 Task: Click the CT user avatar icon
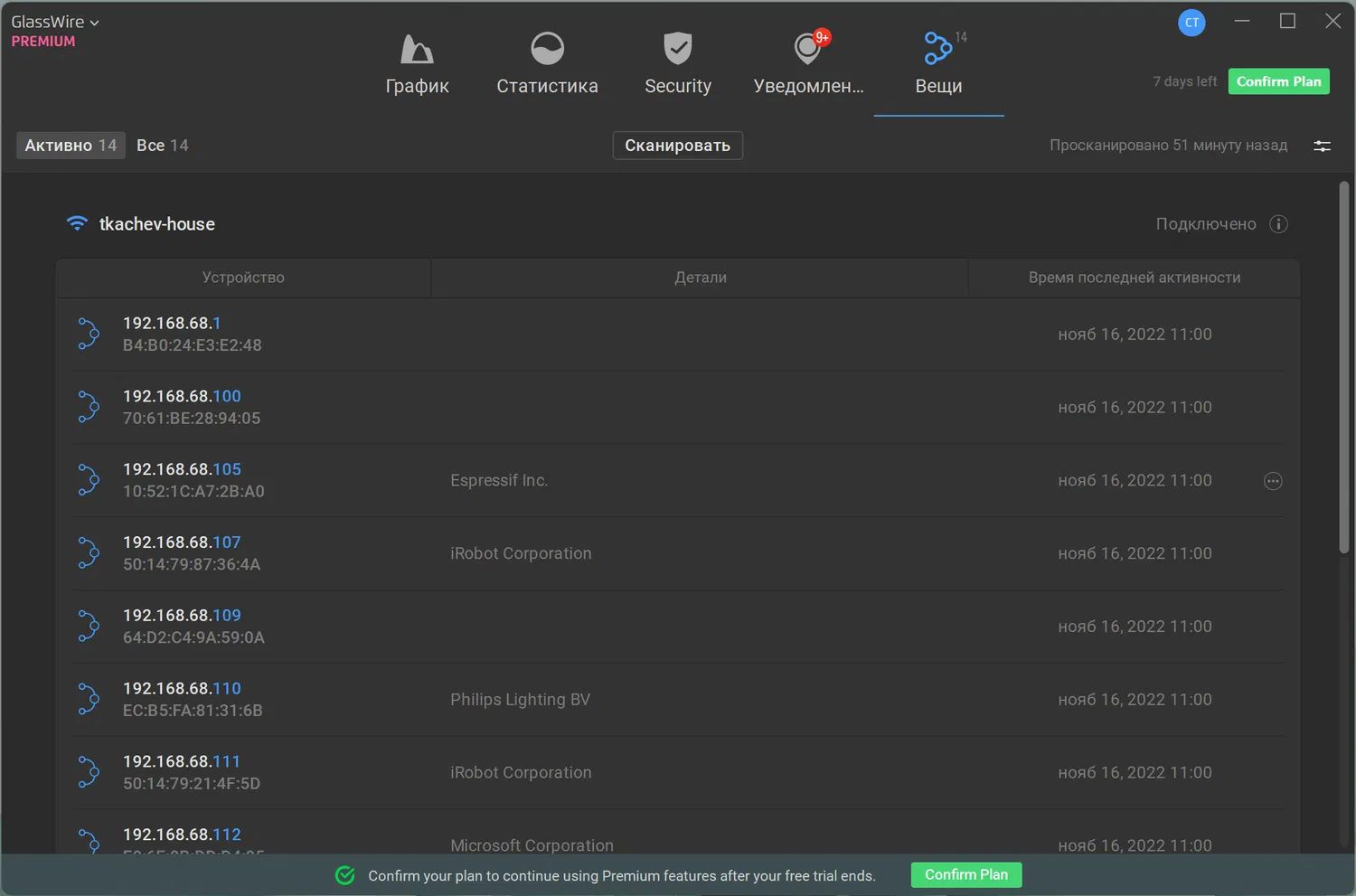1191,23
